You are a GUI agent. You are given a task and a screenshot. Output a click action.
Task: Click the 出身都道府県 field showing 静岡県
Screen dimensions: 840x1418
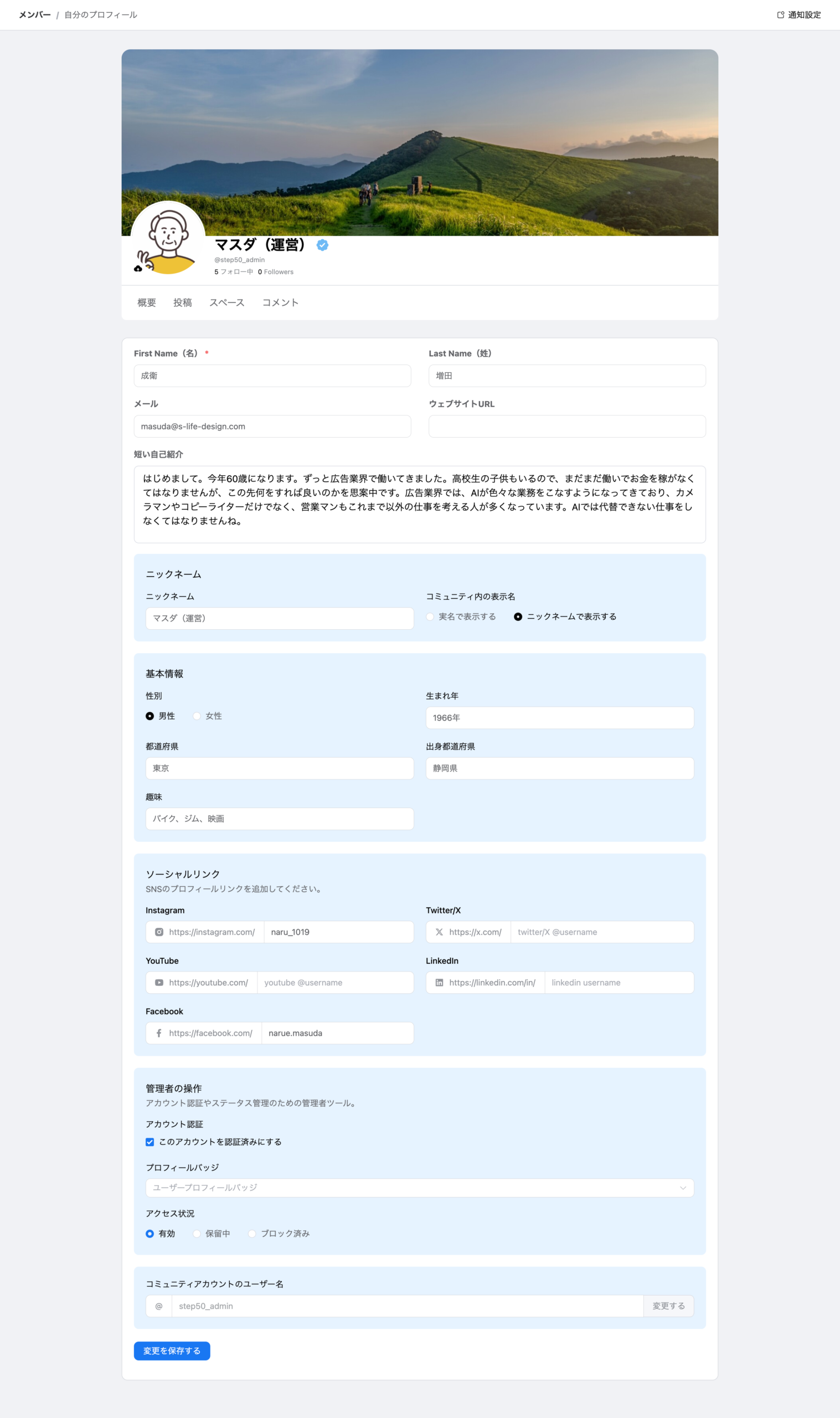[559, 768]
